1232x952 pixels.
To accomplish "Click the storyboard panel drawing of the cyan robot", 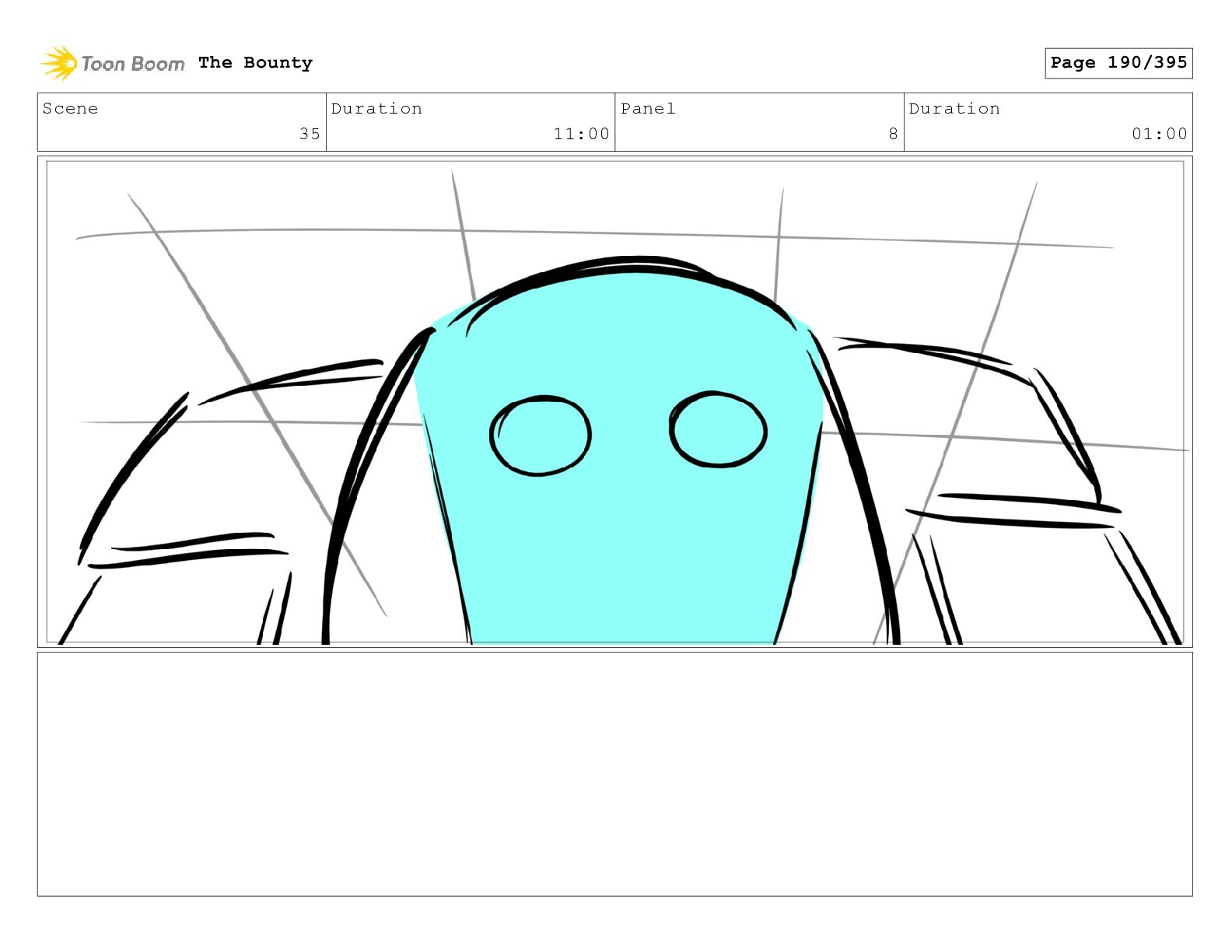I will click(615, 402).
